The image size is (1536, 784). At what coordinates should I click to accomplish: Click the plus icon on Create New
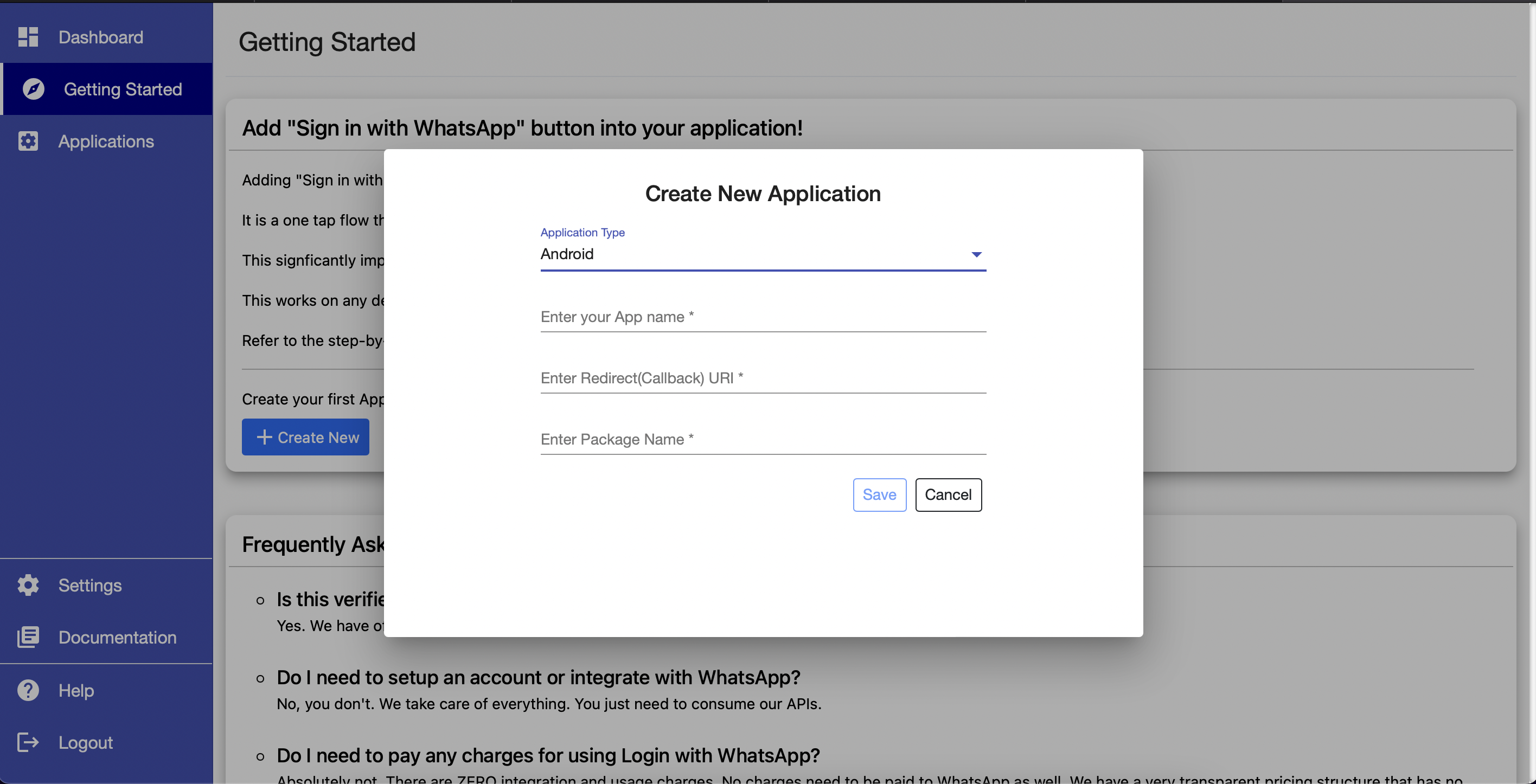pyautogui.click(x=264, y=437)
